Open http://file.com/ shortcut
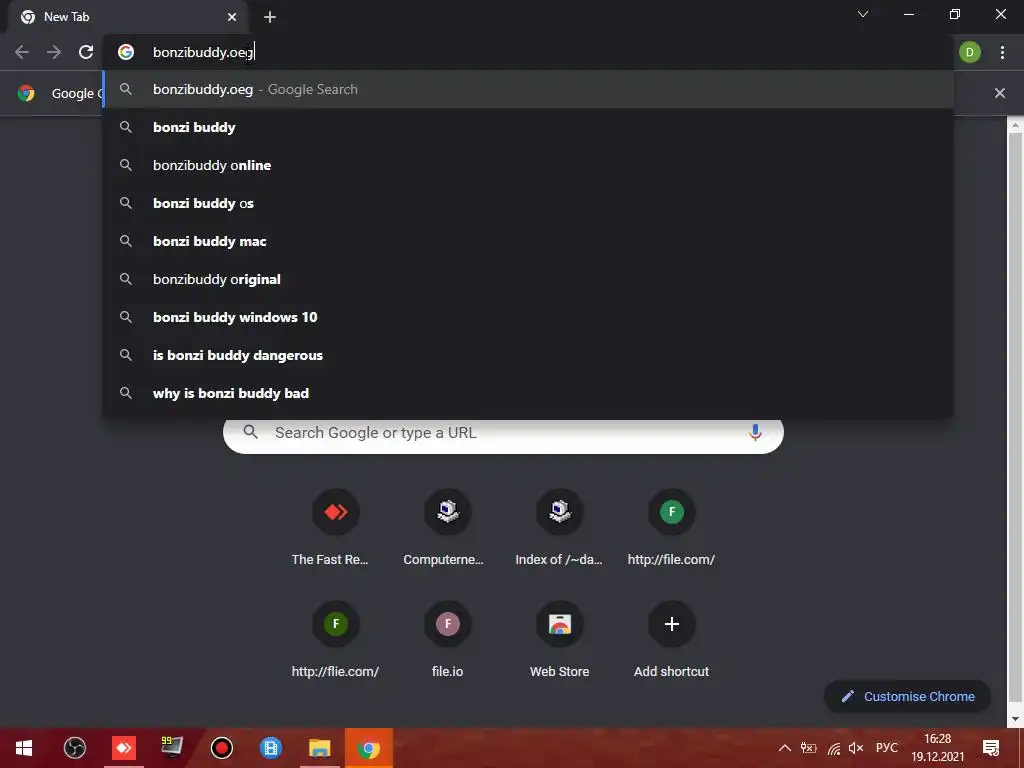Screen dimensions: 1024x768 tap(671, 527)
